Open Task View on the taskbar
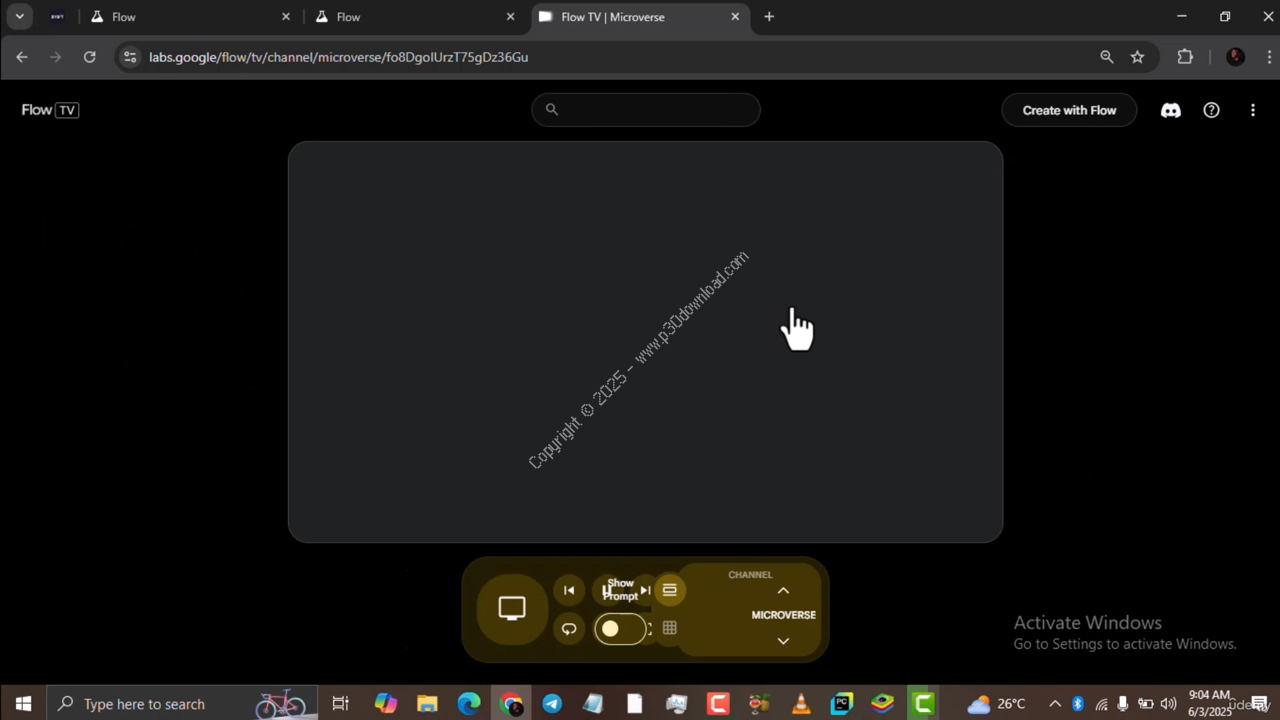The width and height of the screenshot is (1280, 720). tap(341, 704)
